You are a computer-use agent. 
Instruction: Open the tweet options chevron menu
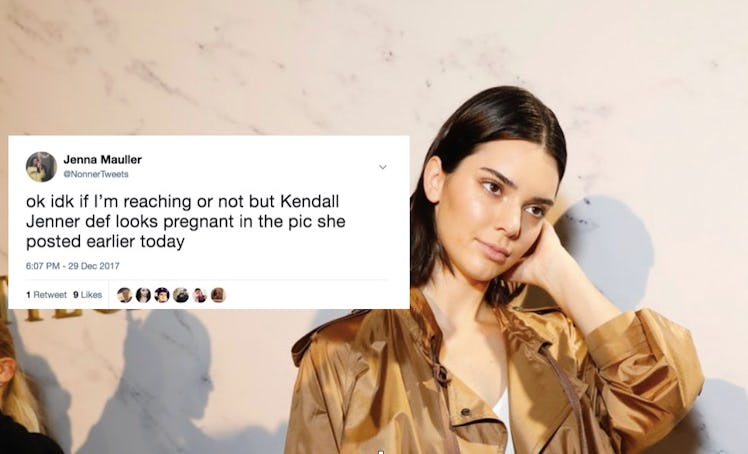point(383,167)
